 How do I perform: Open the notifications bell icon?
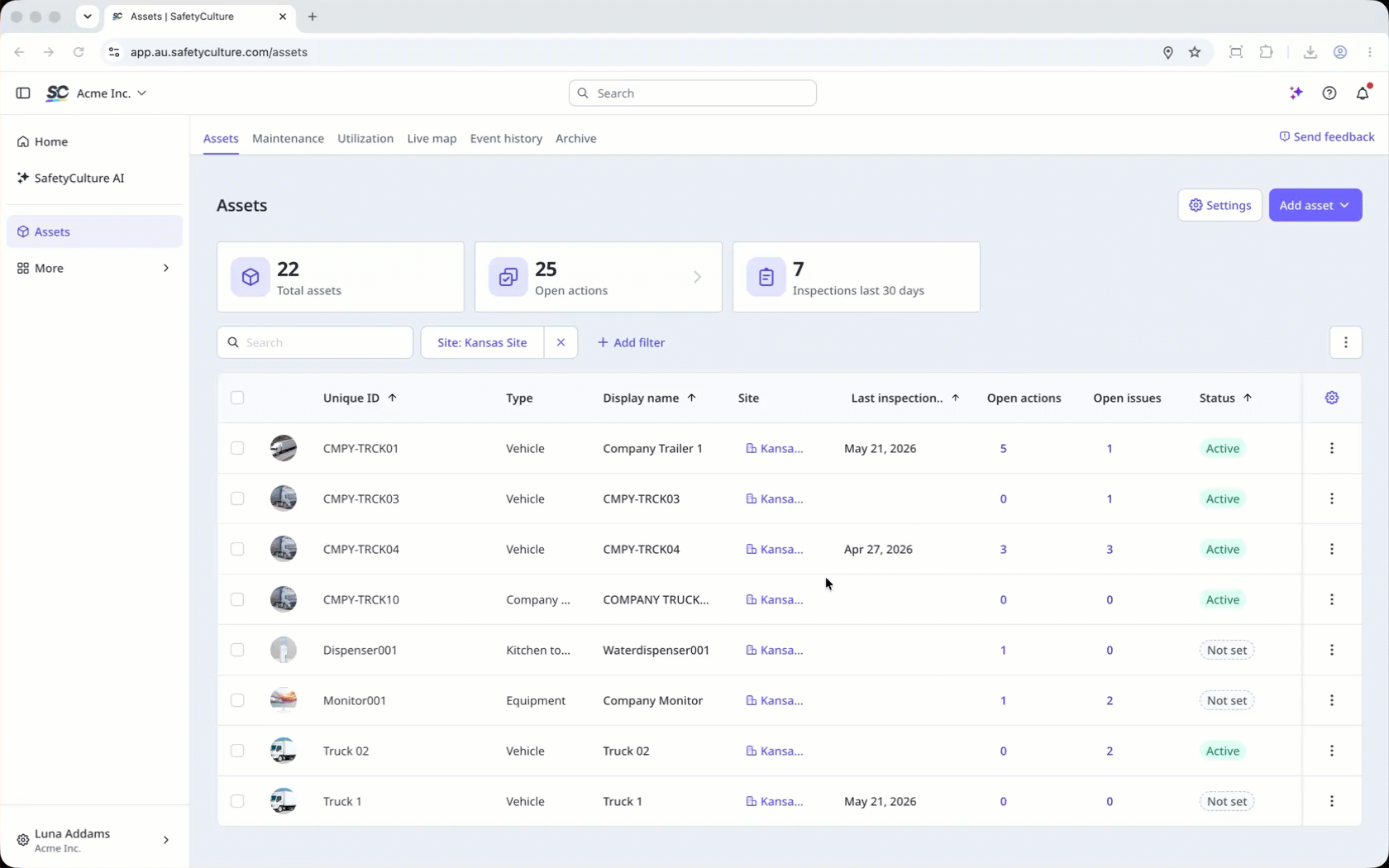coord(1363,93)
